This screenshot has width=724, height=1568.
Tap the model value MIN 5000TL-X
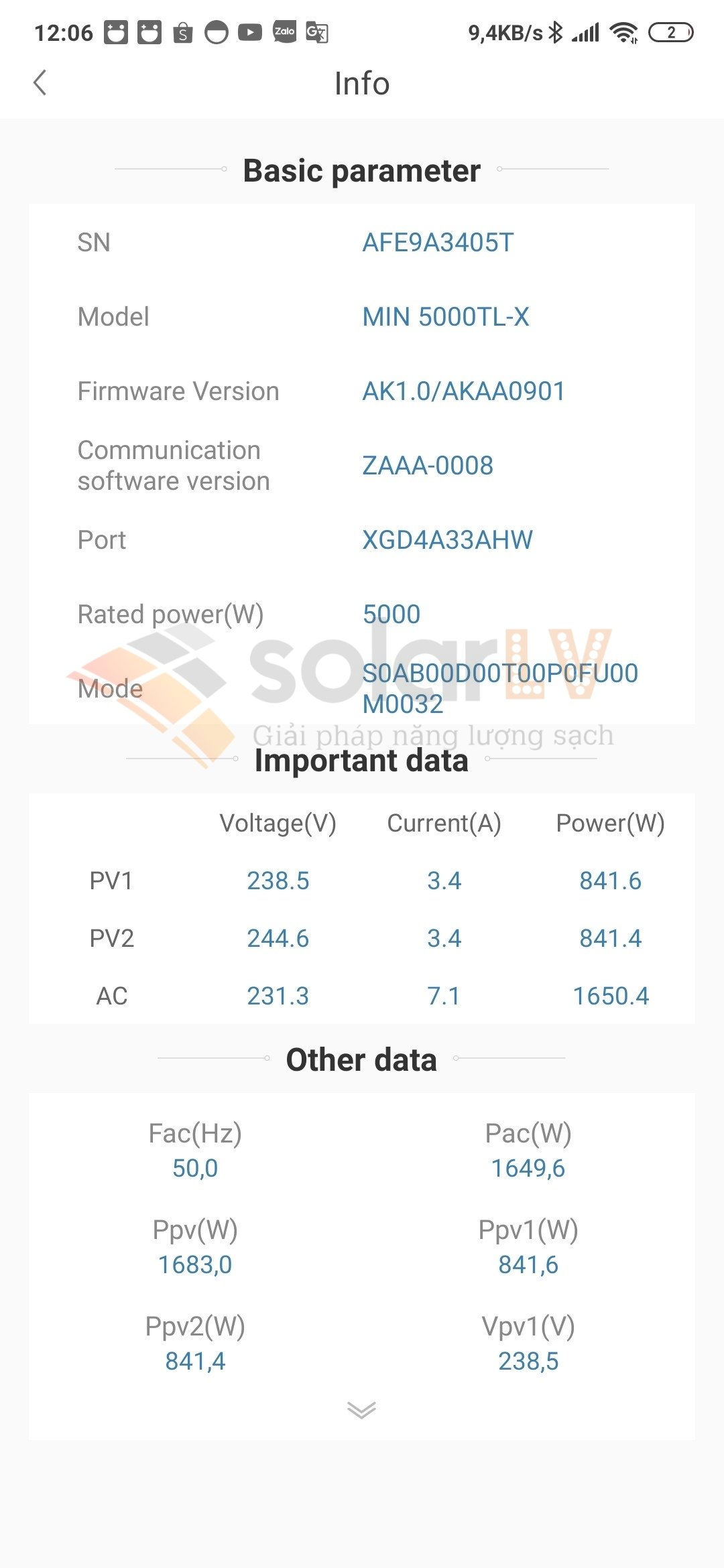[x=446, y=317]
